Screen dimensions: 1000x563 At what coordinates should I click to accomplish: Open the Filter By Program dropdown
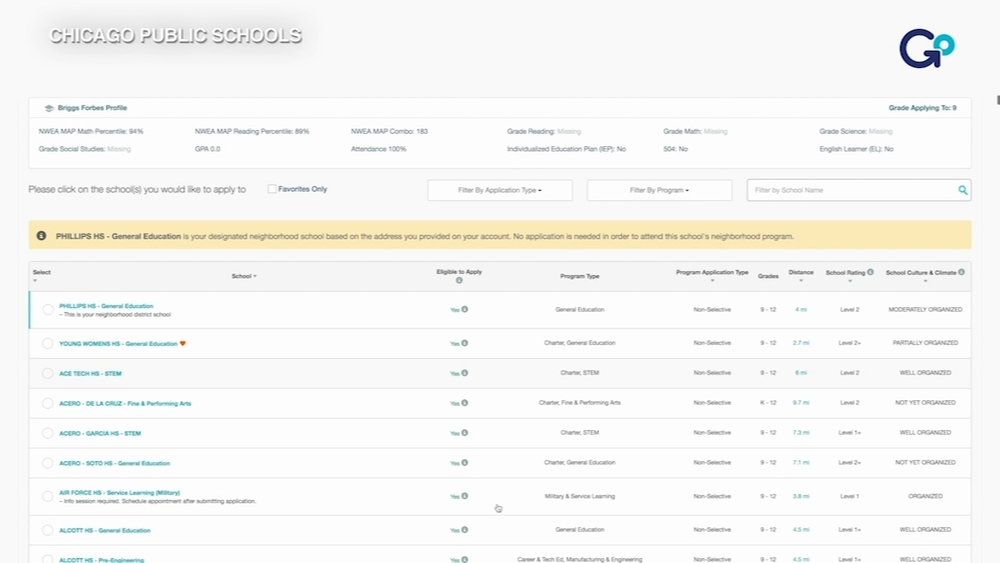[x=659, y=190]
